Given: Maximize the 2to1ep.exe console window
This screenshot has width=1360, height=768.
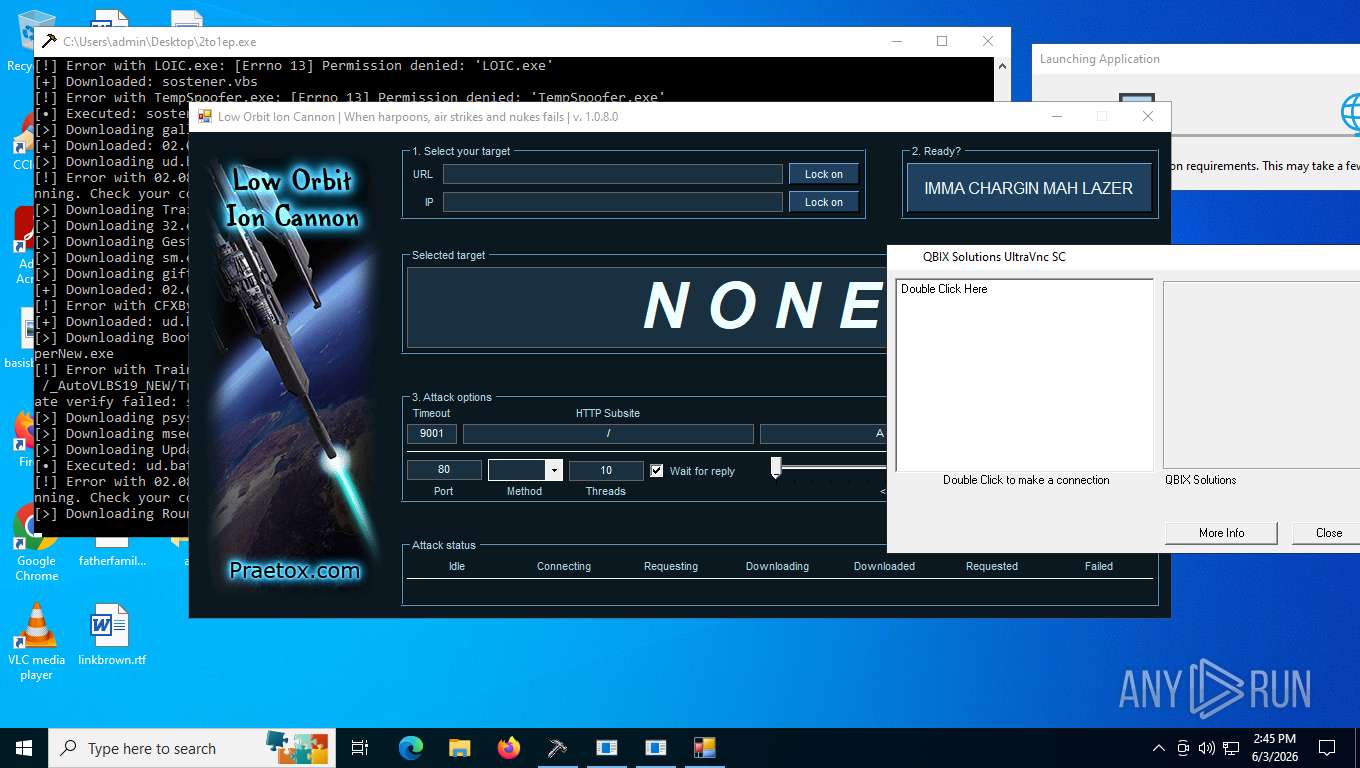Looking at the screenshot, I should 942,41.
